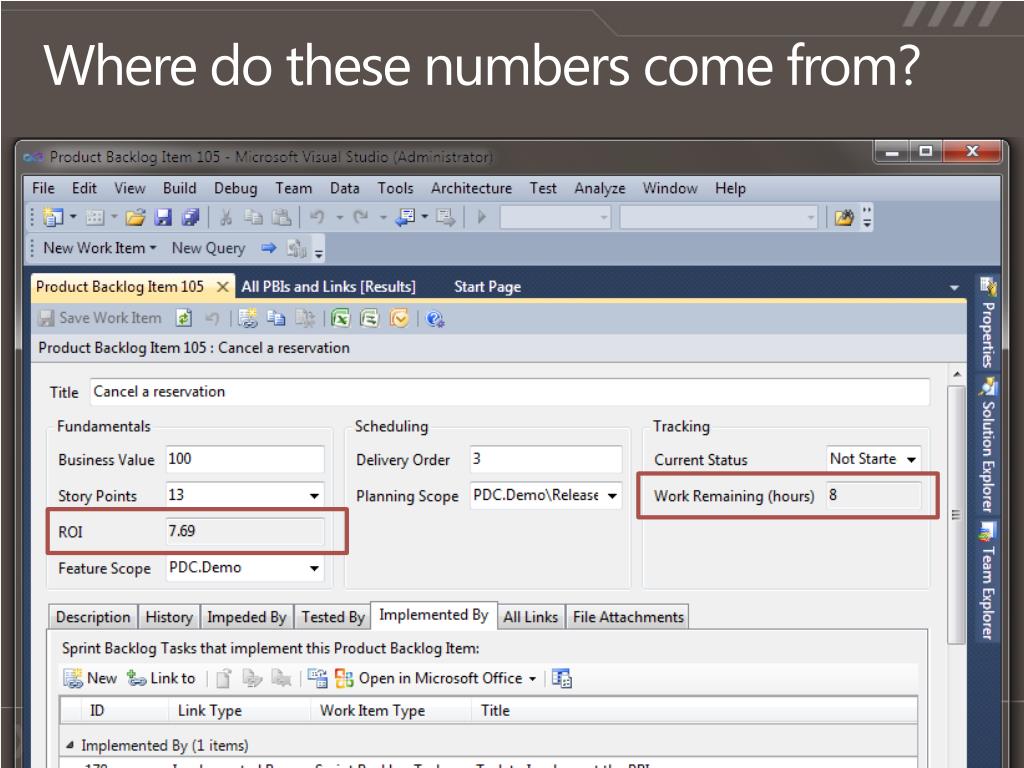
Task: Close the Product Backlog Item 105 tab
Action: click(x=223, y=287)
